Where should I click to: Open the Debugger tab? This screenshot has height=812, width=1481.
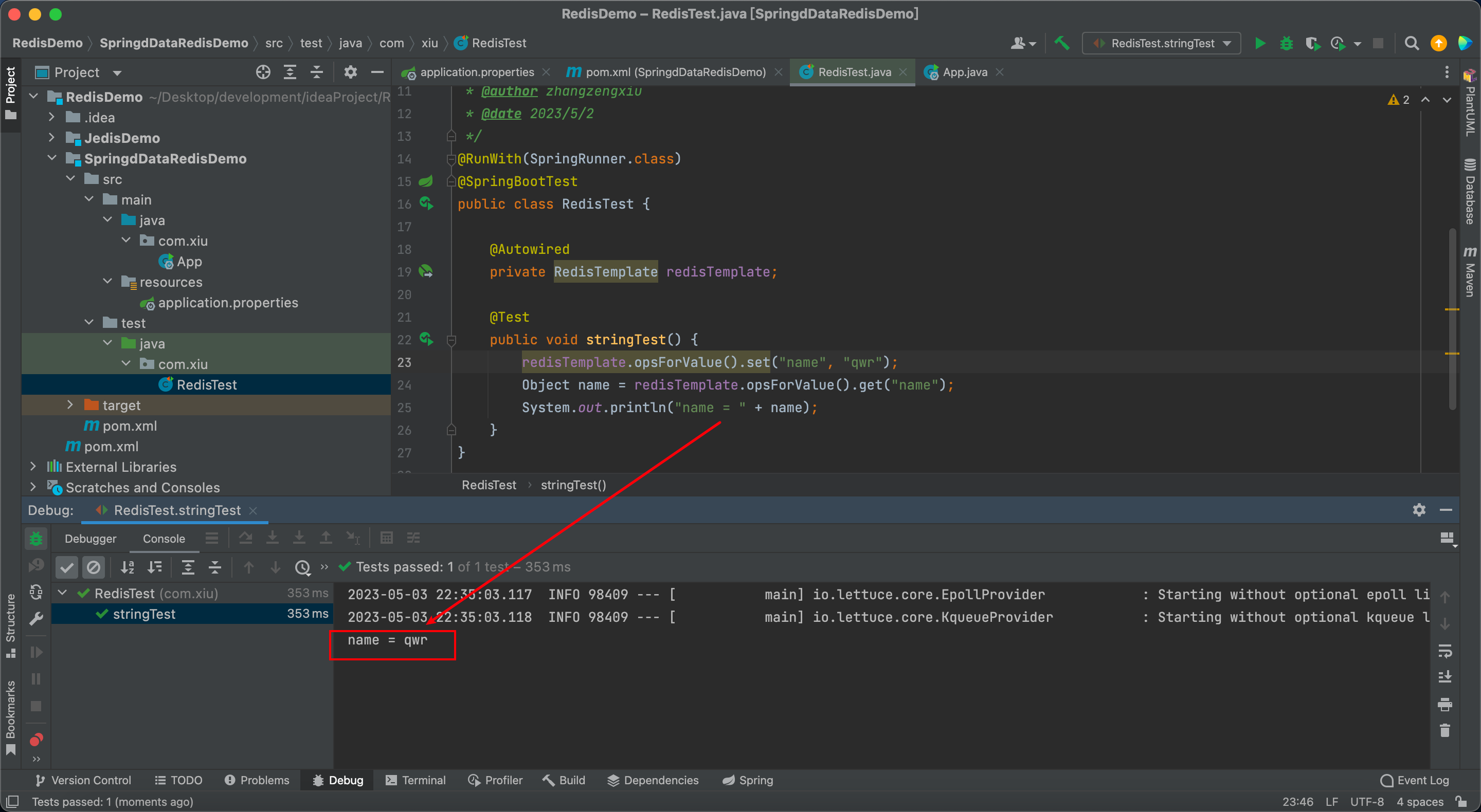point(91,539)
